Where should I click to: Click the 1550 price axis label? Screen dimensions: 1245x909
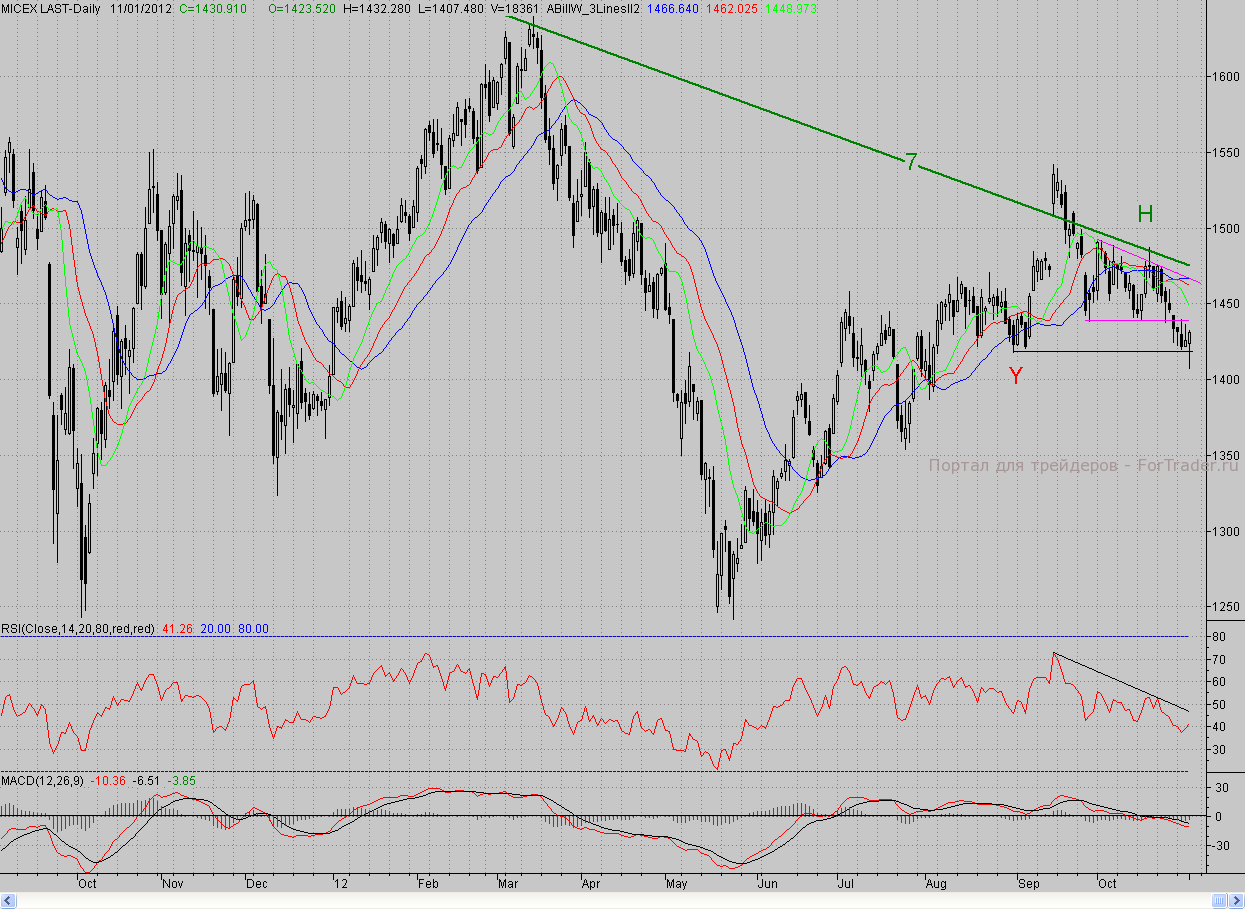1225,153
